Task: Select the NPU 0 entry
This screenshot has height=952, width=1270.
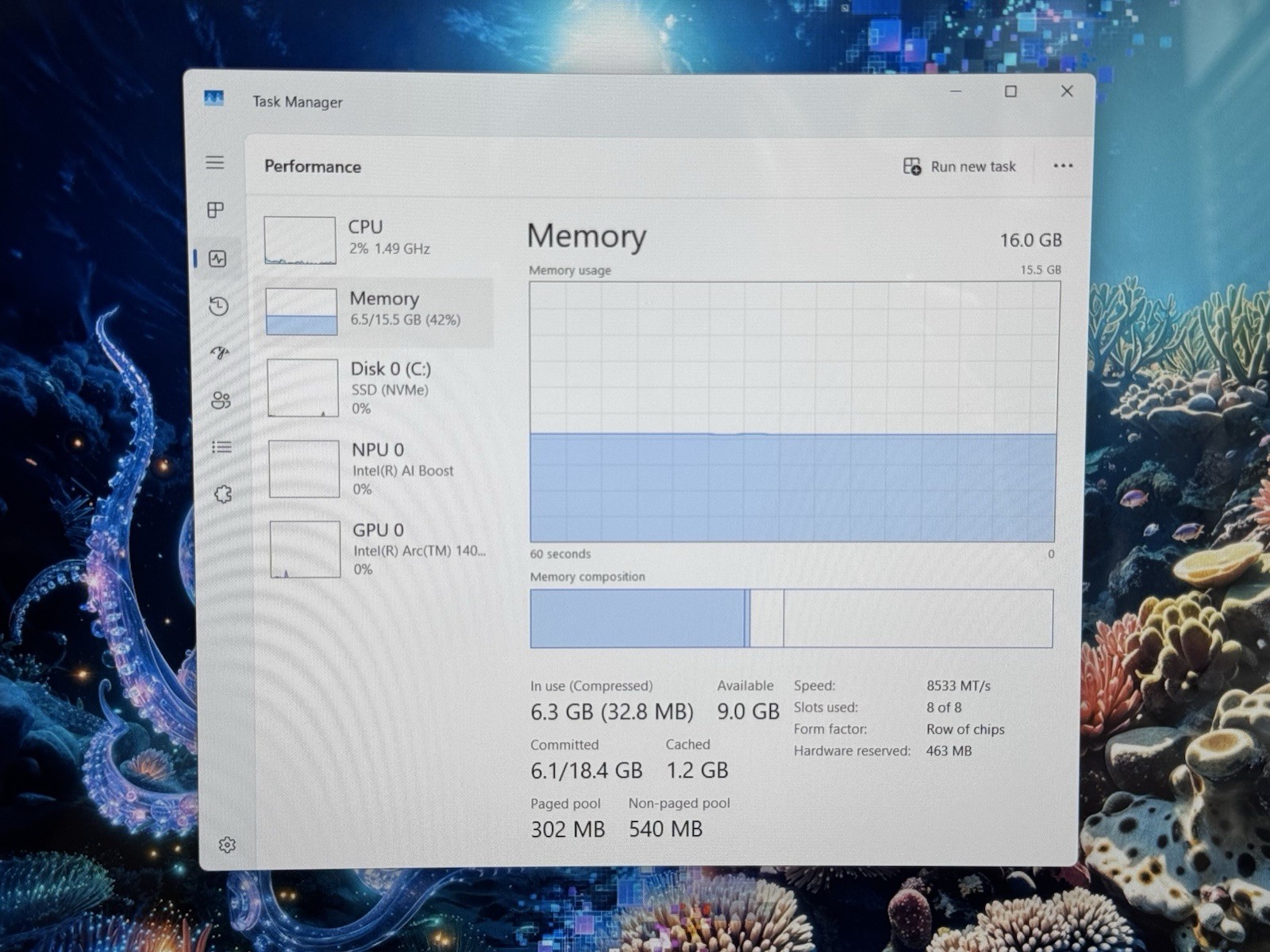Action: pos(381,469)
